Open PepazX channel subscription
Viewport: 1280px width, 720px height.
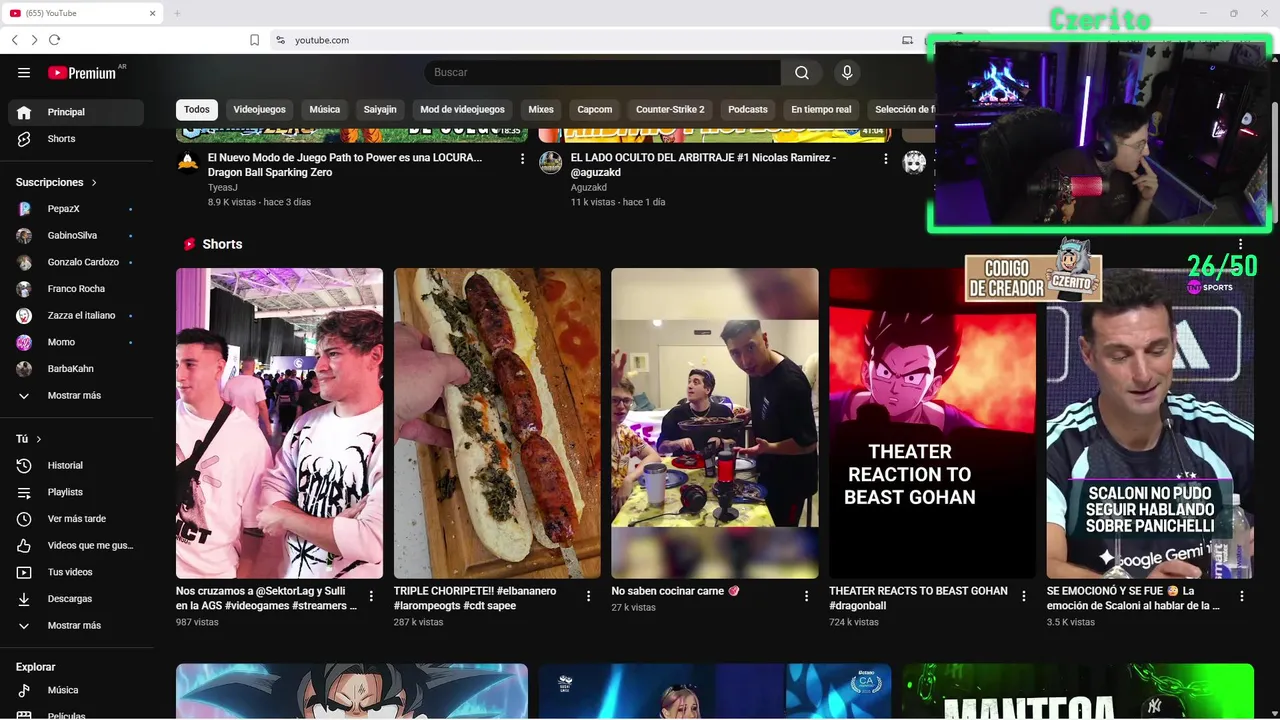76,209
